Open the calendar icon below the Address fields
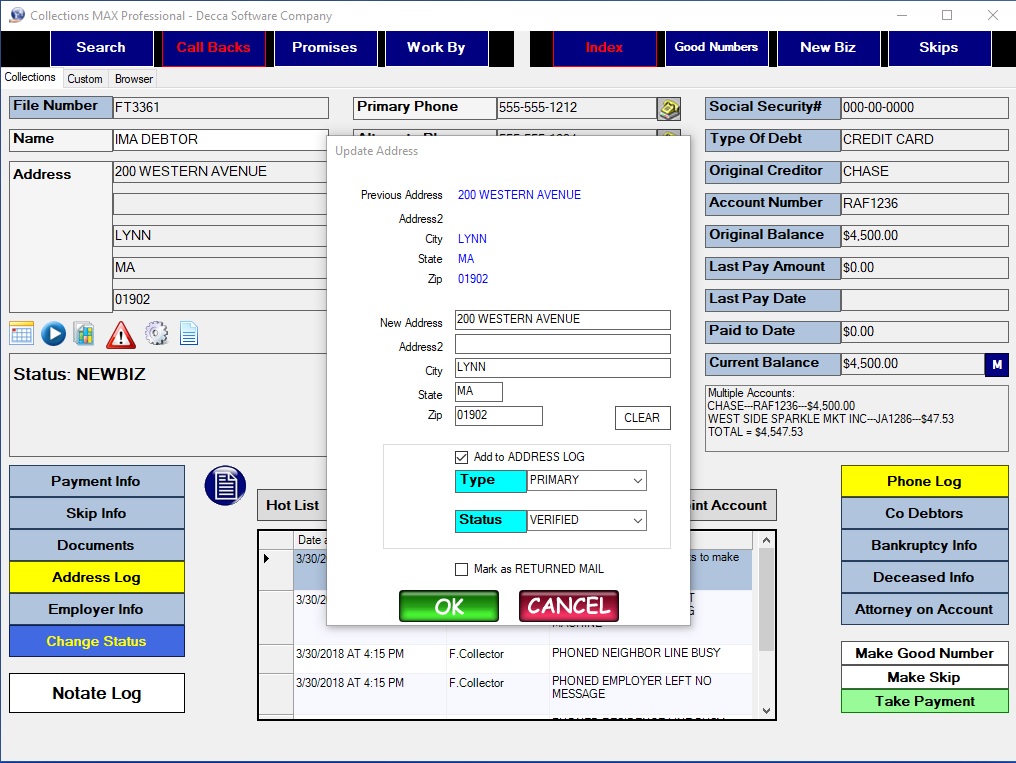The height and width of the screenshot is (763, 1016). tap(20, 333)
